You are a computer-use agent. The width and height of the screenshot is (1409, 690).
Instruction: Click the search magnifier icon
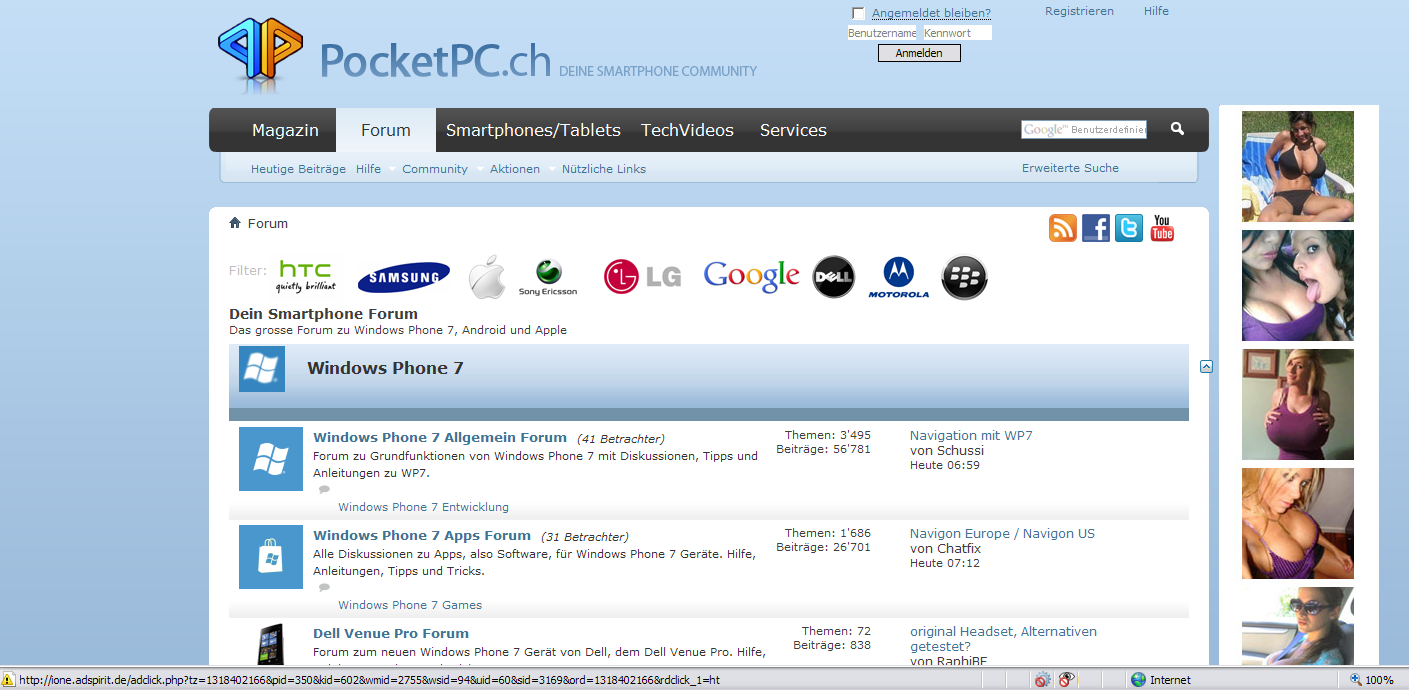tap(1178, 129)
